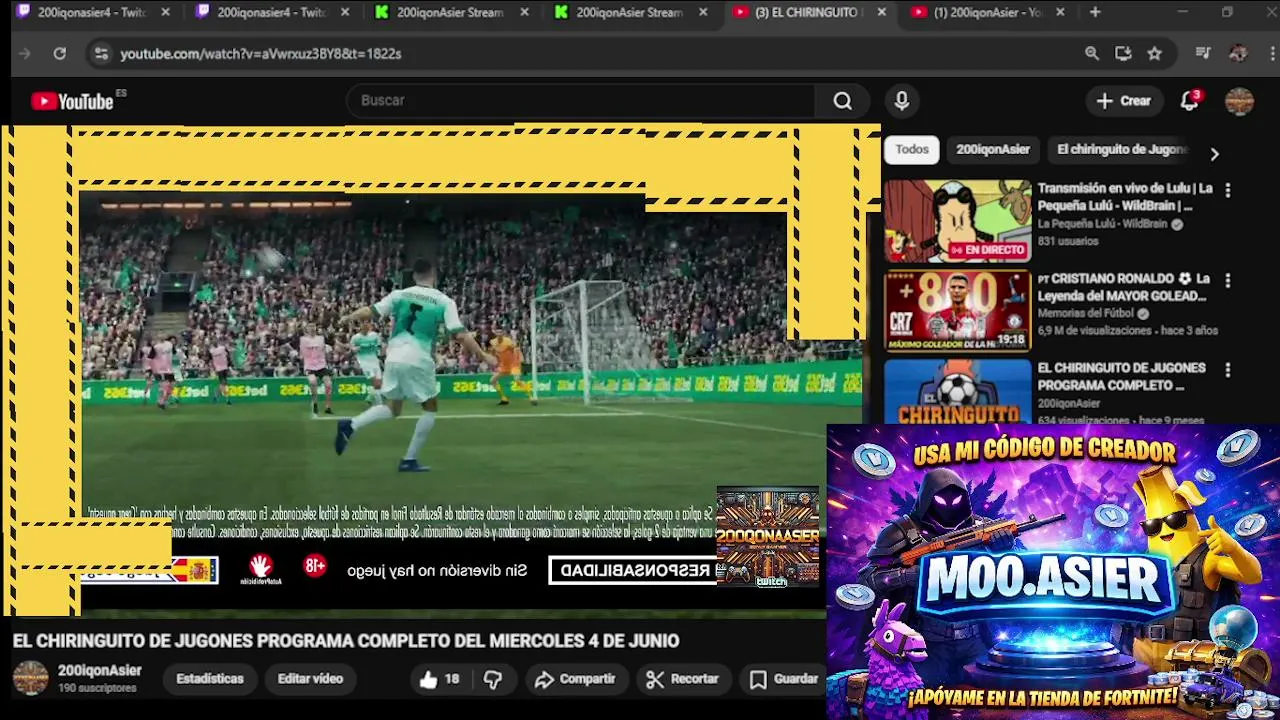
Task: Click 'La Pequeña Lulú - WildBrain' channel text
Action: click(x=1102, y=224)
